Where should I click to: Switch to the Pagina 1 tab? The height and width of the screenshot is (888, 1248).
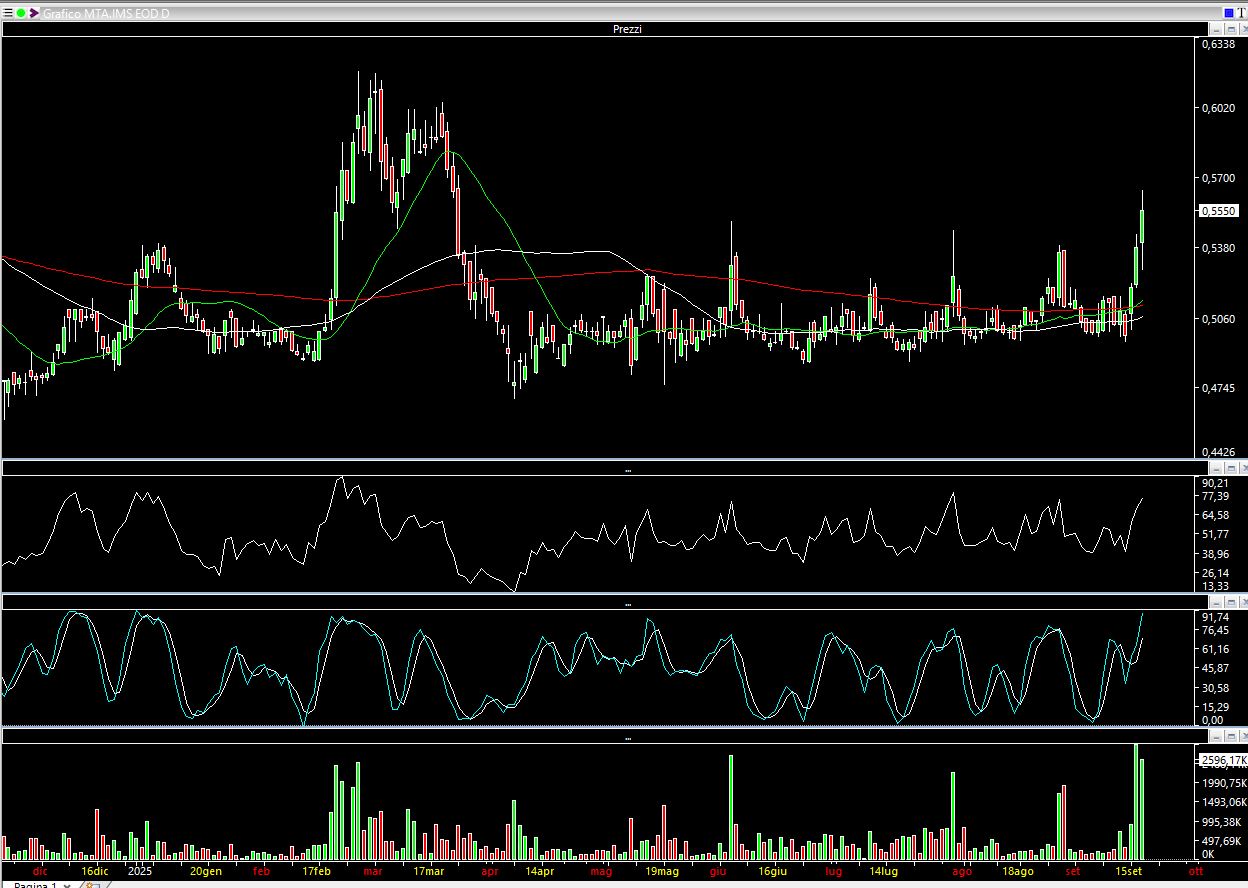tap(34, 885)
